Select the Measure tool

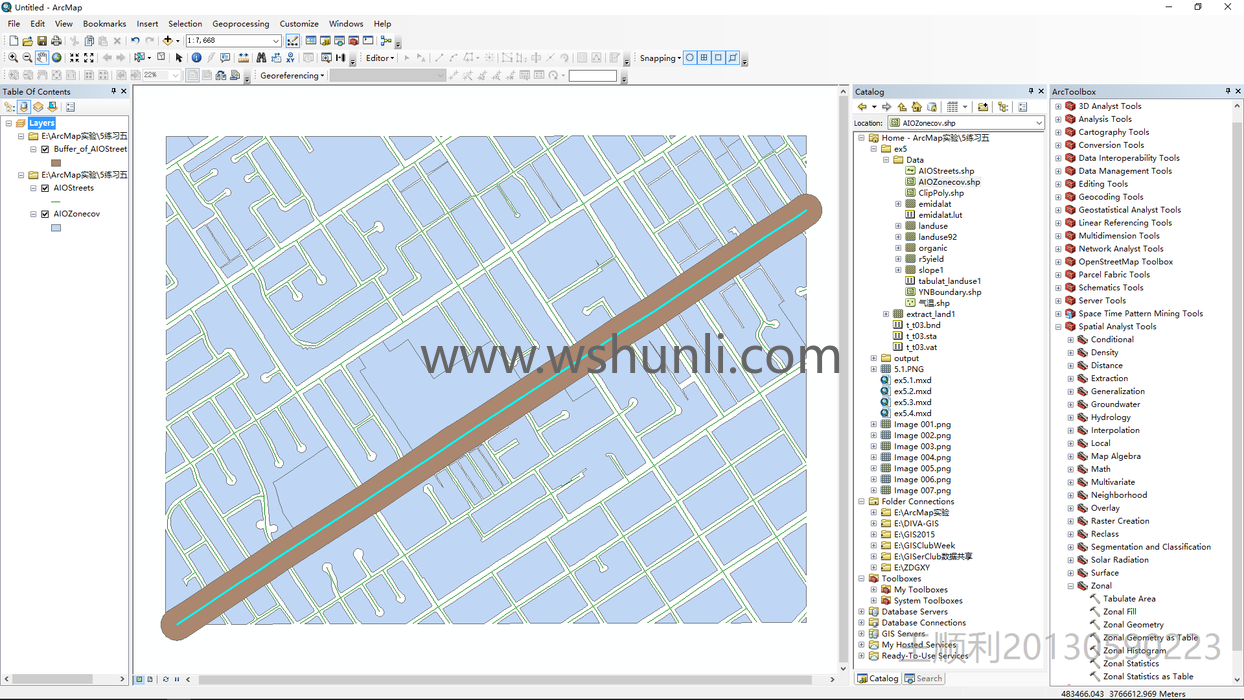click(x=243, y=58)
